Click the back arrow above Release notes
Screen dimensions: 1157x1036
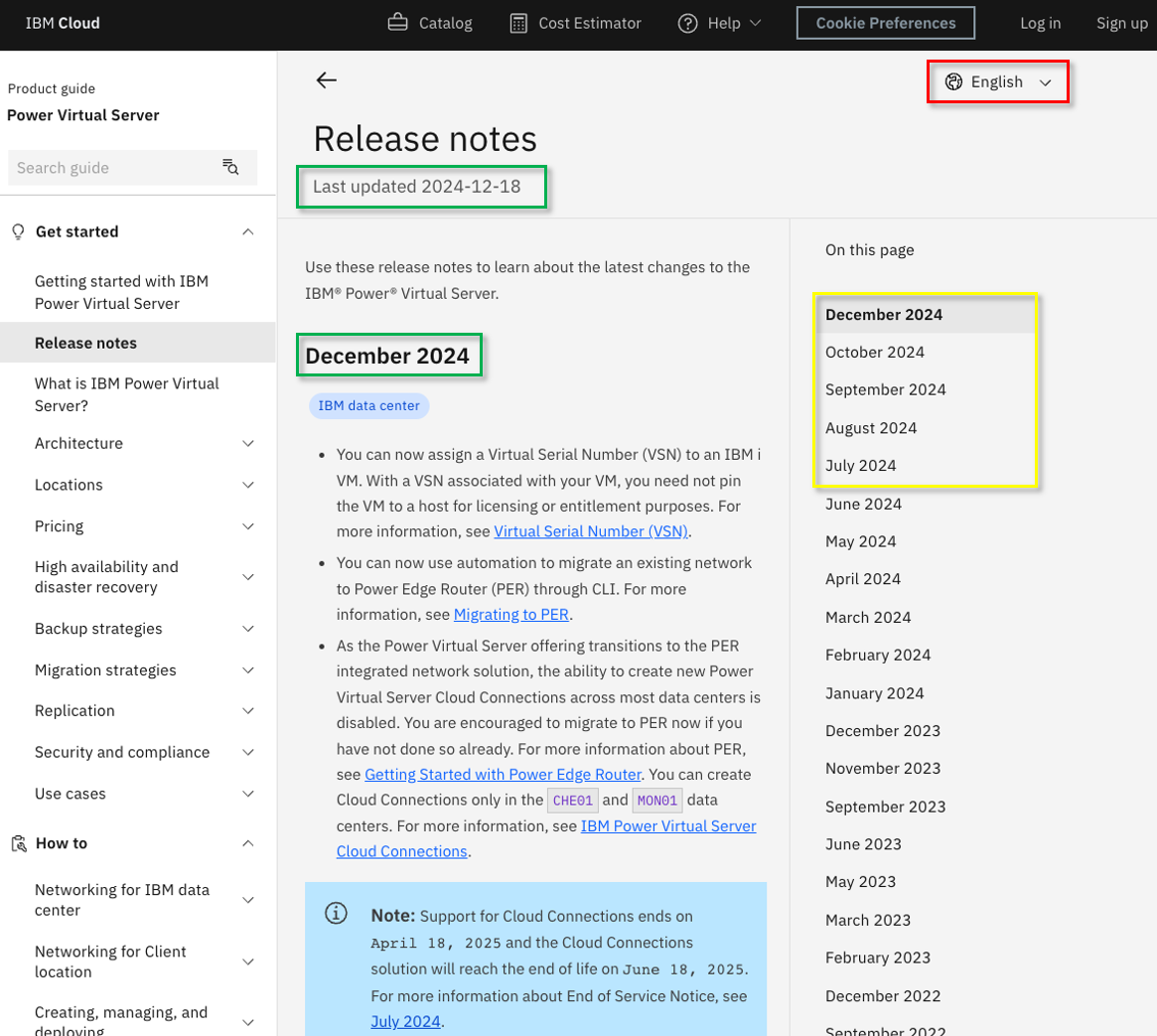326,79
